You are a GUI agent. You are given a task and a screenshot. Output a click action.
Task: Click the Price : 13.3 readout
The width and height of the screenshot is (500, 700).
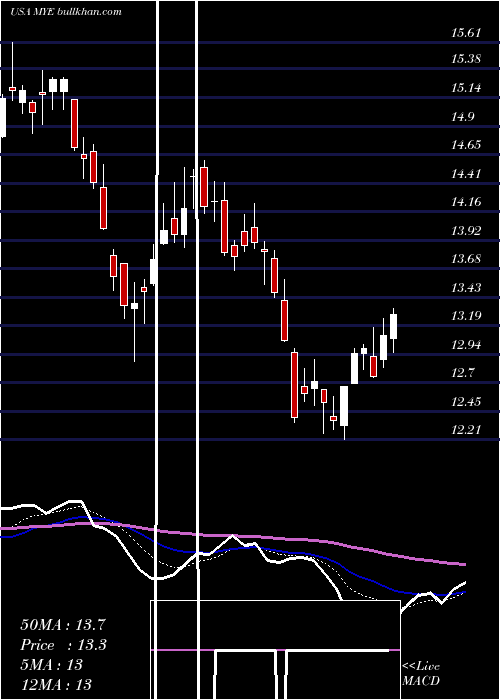tap(63, 645)
